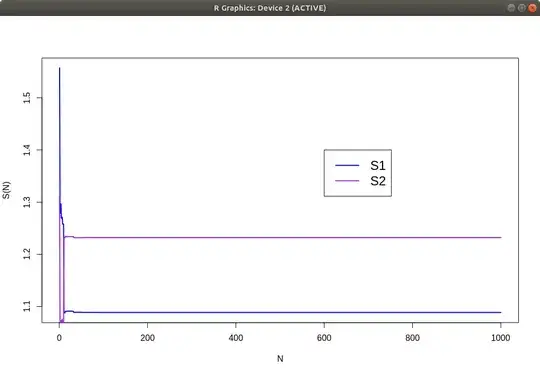Click the R Graphics Device 2 title text
Screen dimensions: 540x375
coord(270,8)
